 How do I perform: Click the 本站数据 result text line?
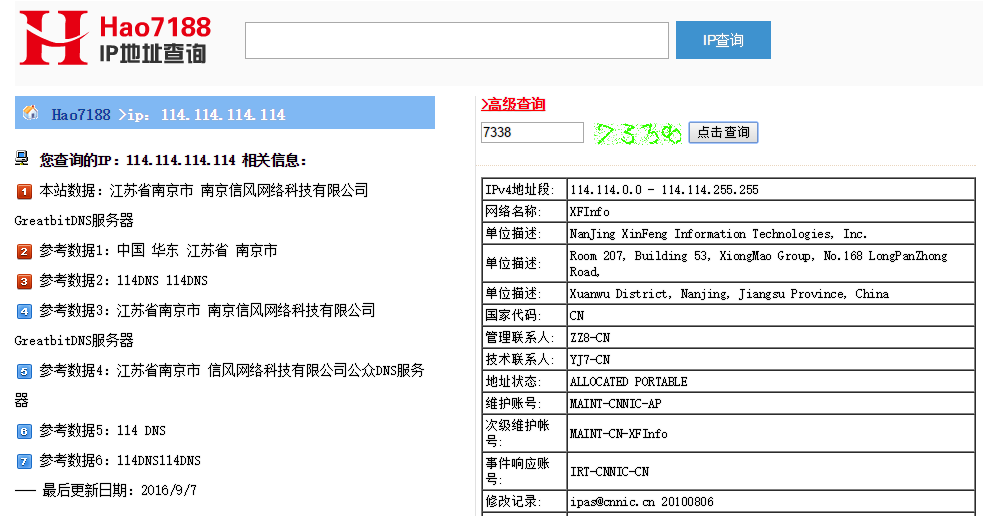point(204,191)
